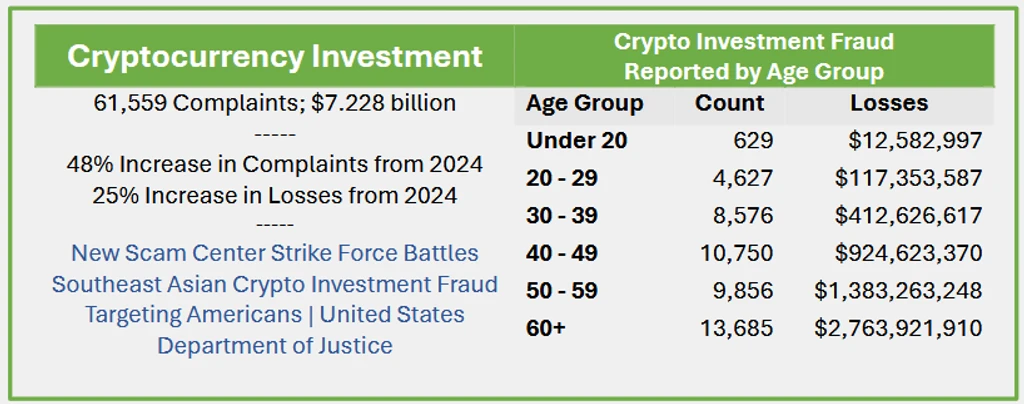Select the 50 - 59 row label
Image resolution: width=1024 pixels, height=404 pixels.
point(562,290)
